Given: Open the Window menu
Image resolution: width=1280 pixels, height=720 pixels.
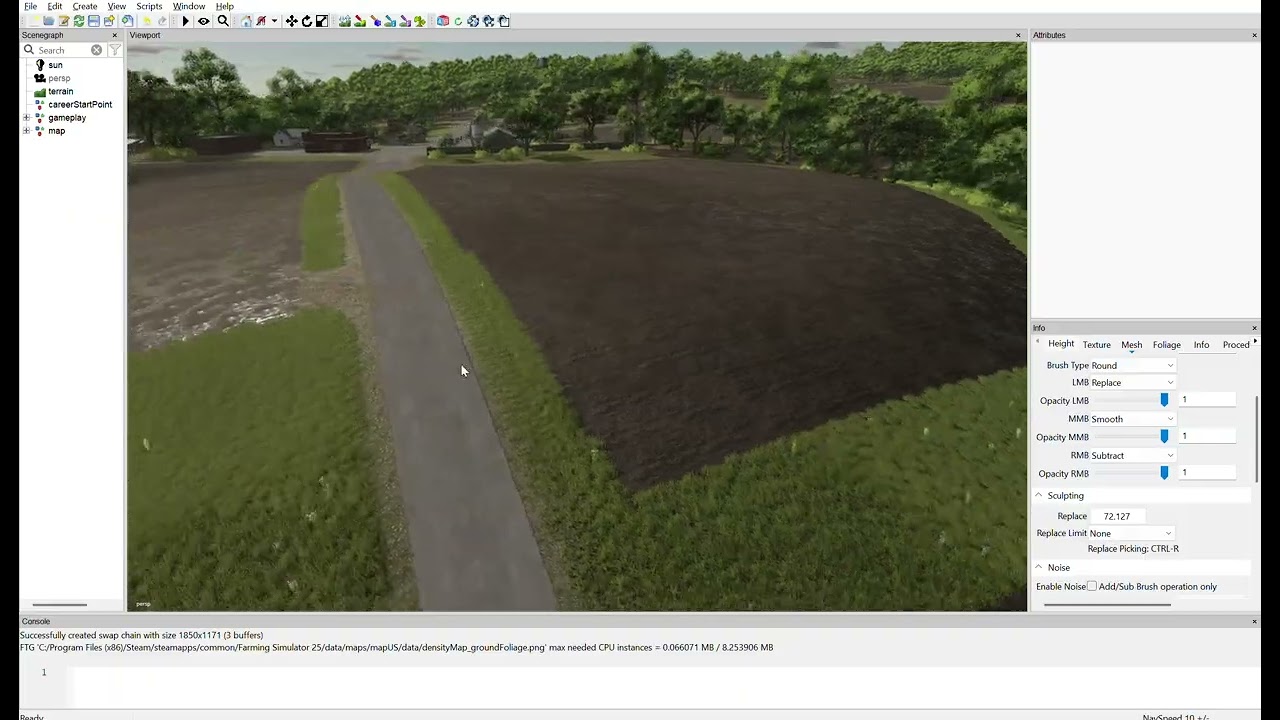Looking at the screenshot, I should point(189,6).
